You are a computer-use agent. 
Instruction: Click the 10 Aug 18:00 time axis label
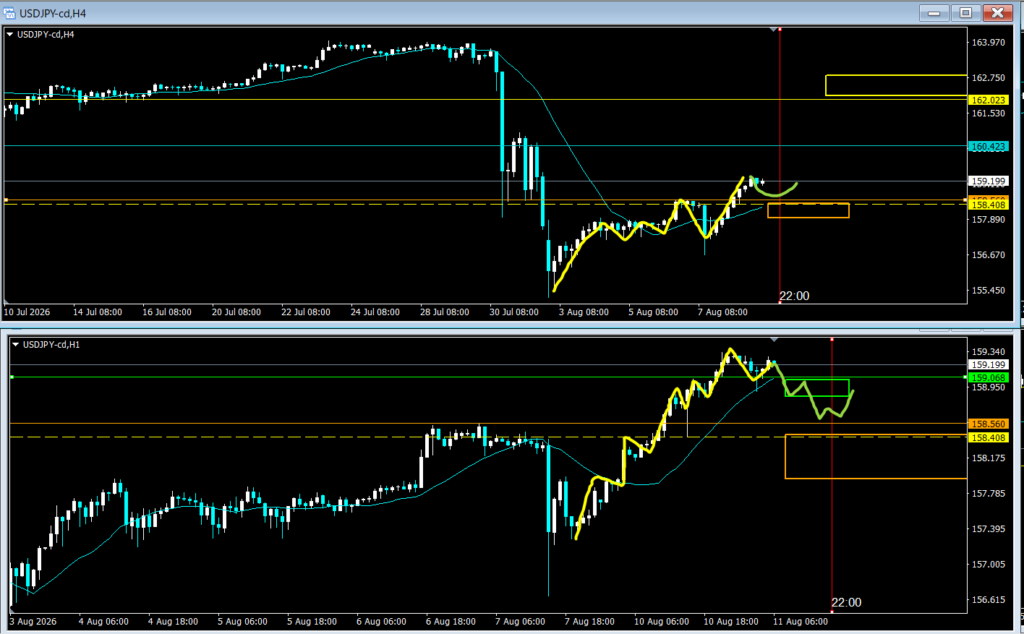(x=731, y=622)
